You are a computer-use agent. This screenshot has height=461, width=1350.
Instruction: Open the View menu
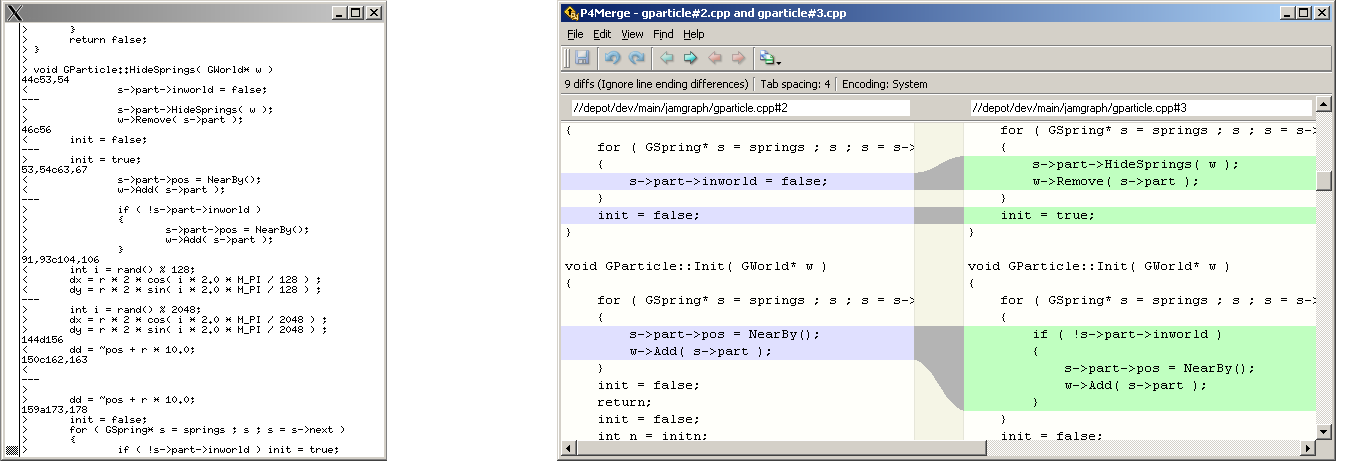(632, 34)
